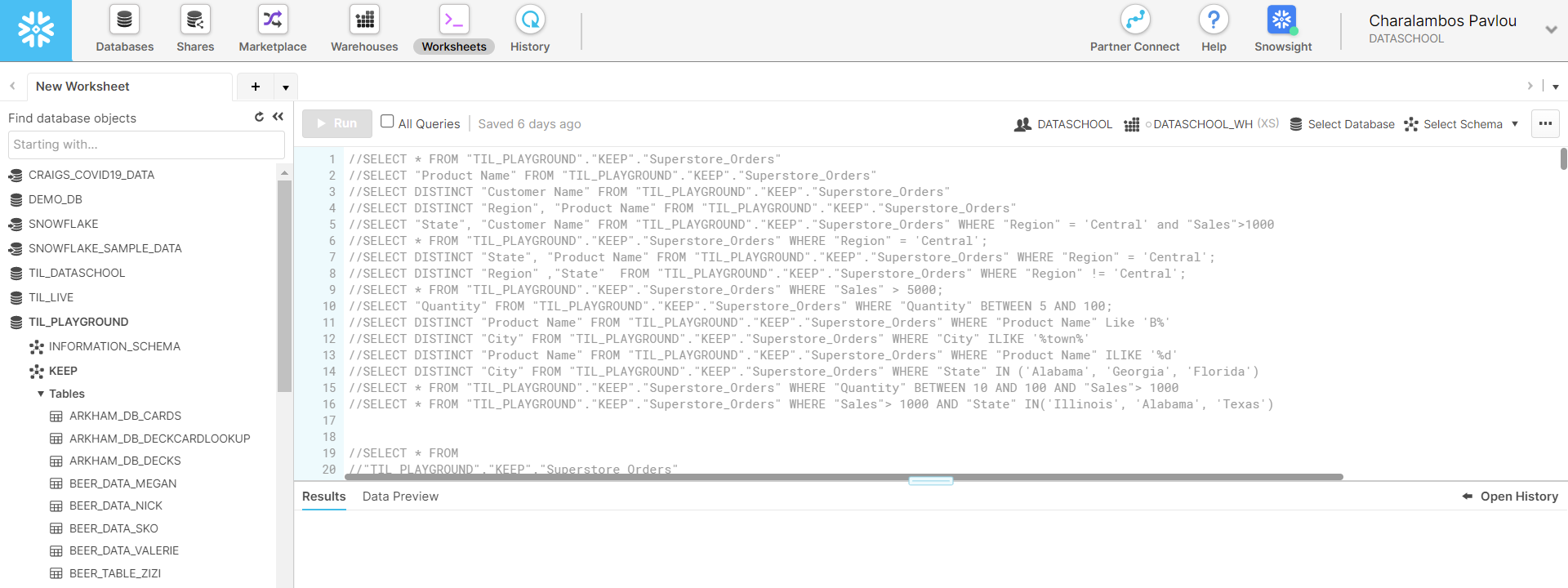Select the BEER_TABLE_ZIZI table
The width and height of the screenshot is (1568, 588).
(115, 573)
